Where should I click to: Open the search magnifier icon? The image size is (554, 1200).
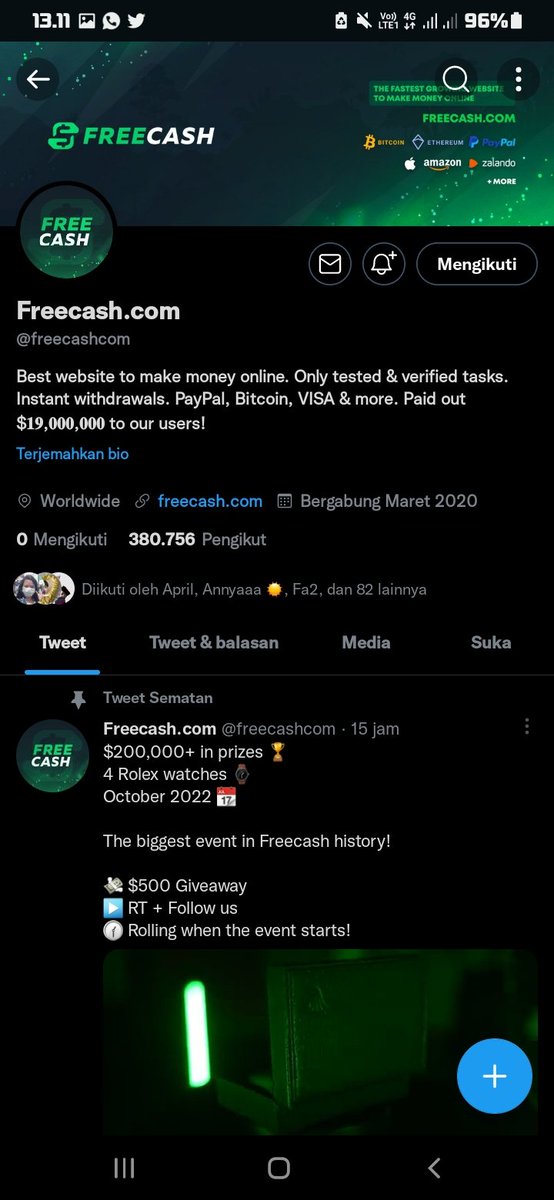click(455, 80)
